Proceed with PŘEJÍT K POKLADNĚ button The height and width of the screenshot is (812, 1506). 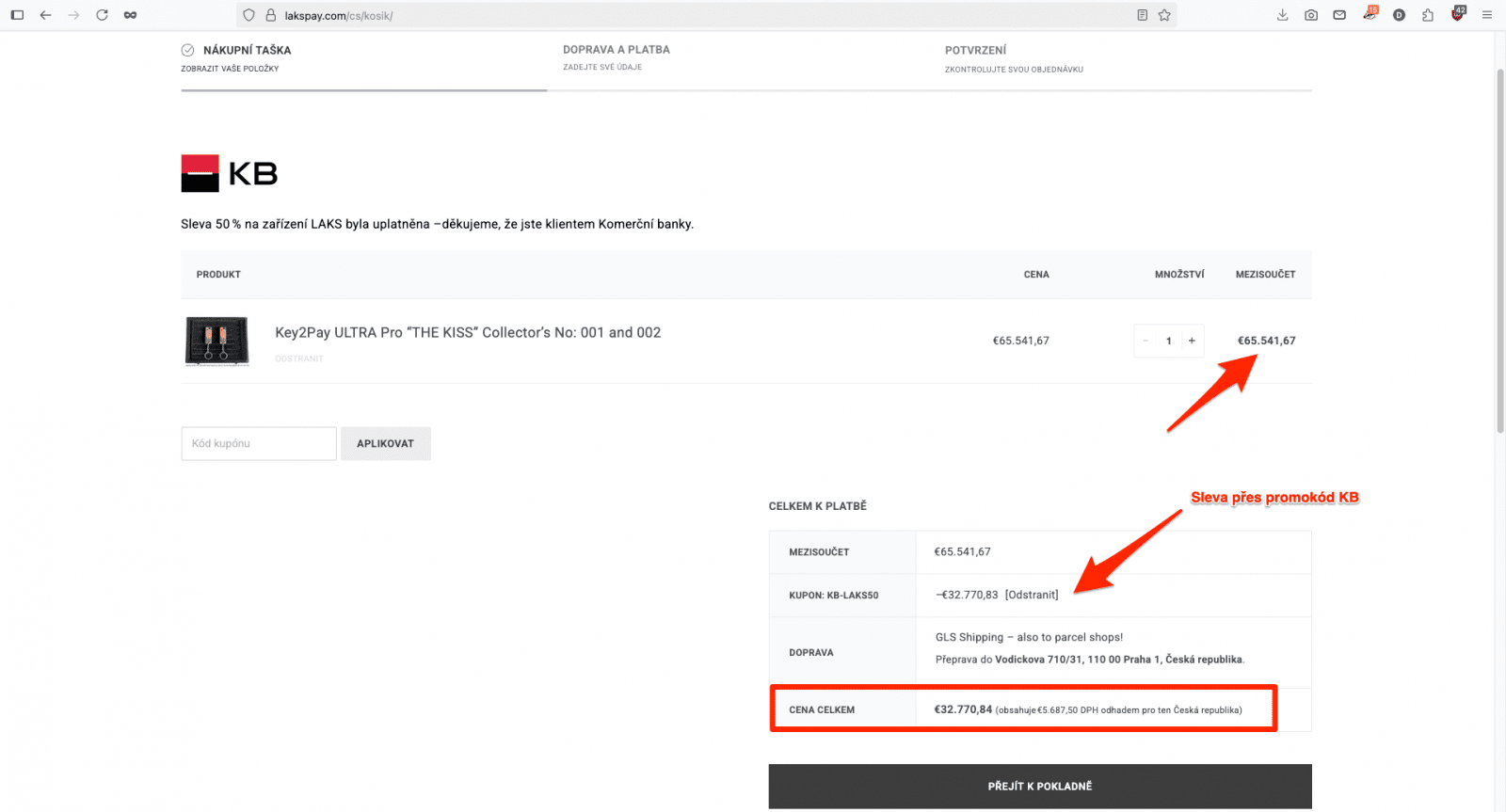1040,787
